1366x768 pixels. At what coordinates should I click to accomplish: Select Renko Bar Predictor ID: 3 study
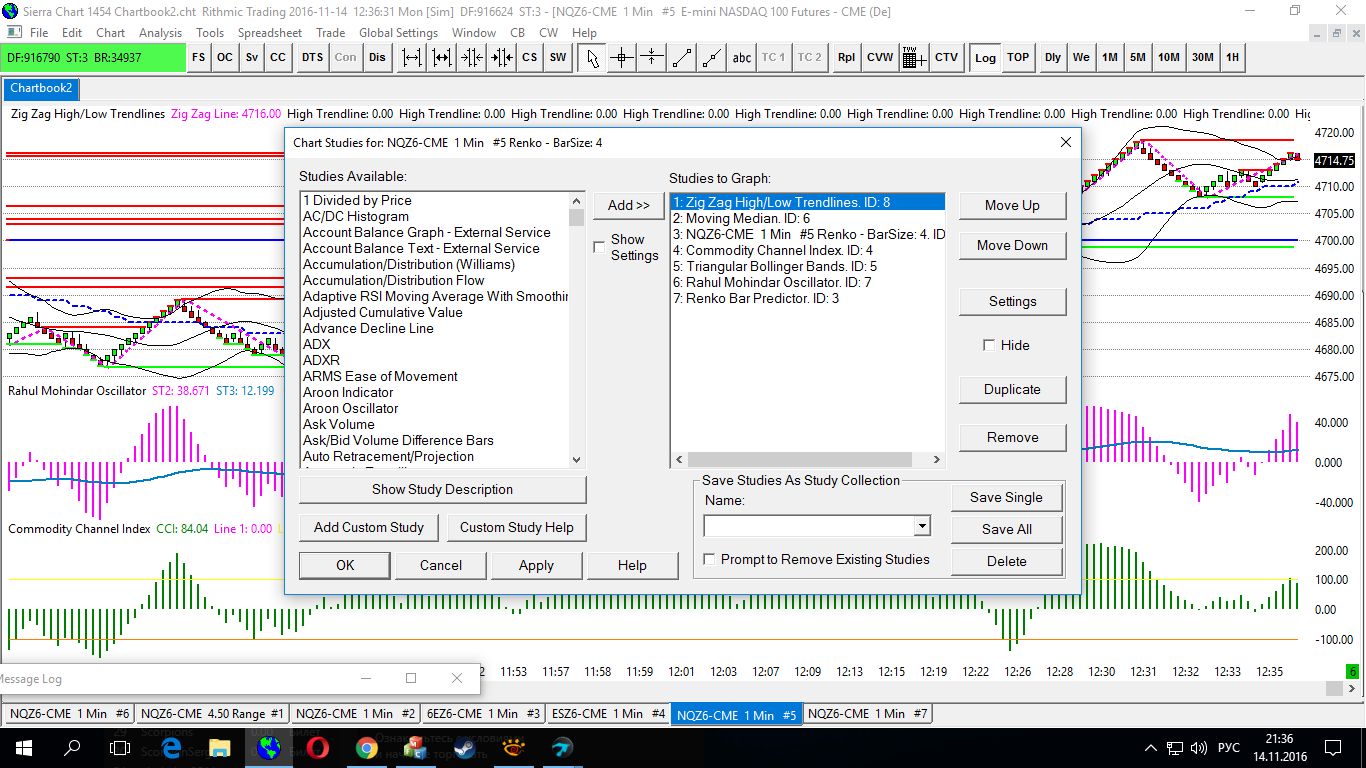click(807, 298)
